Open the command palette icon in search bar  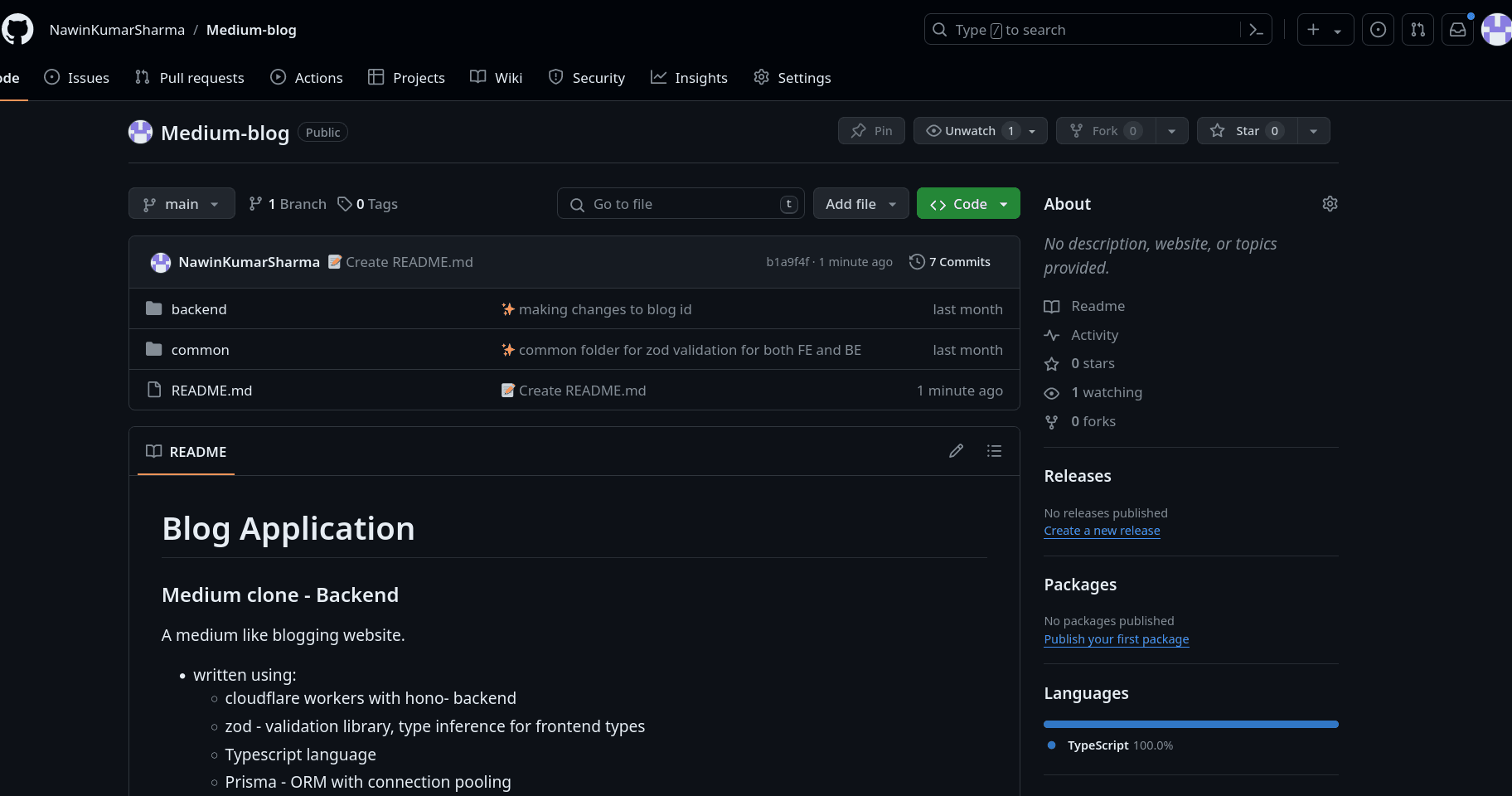(x=1256, y=30)
